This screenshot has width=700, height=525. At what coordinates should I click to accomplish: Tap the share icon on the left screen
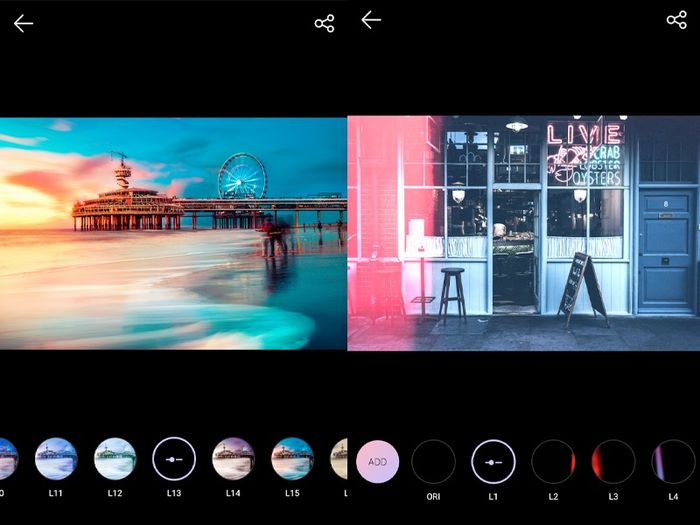(x=324, y=23)
